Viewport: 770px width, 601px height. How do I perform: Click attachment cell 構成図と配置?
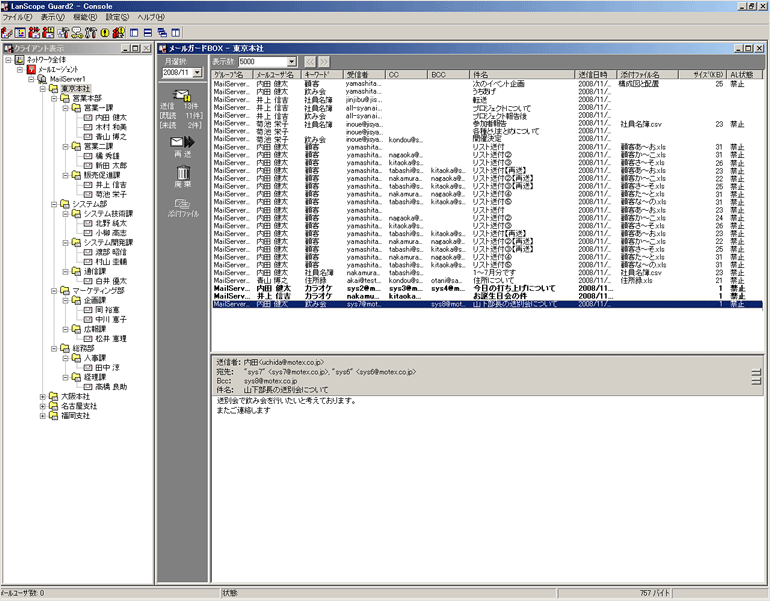[x=638, y=84]
